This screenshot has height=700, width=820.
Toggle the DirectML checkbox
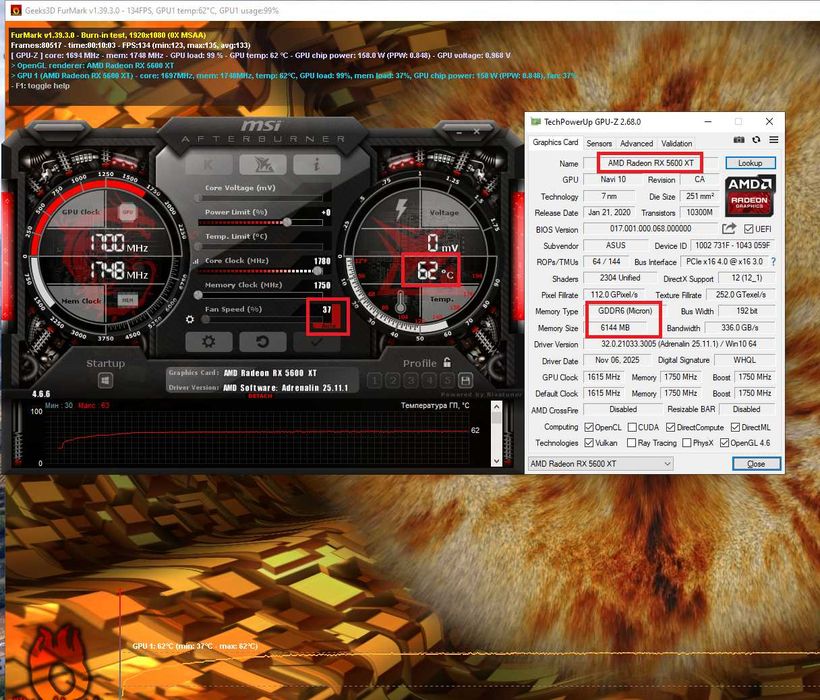coord(735,427)
